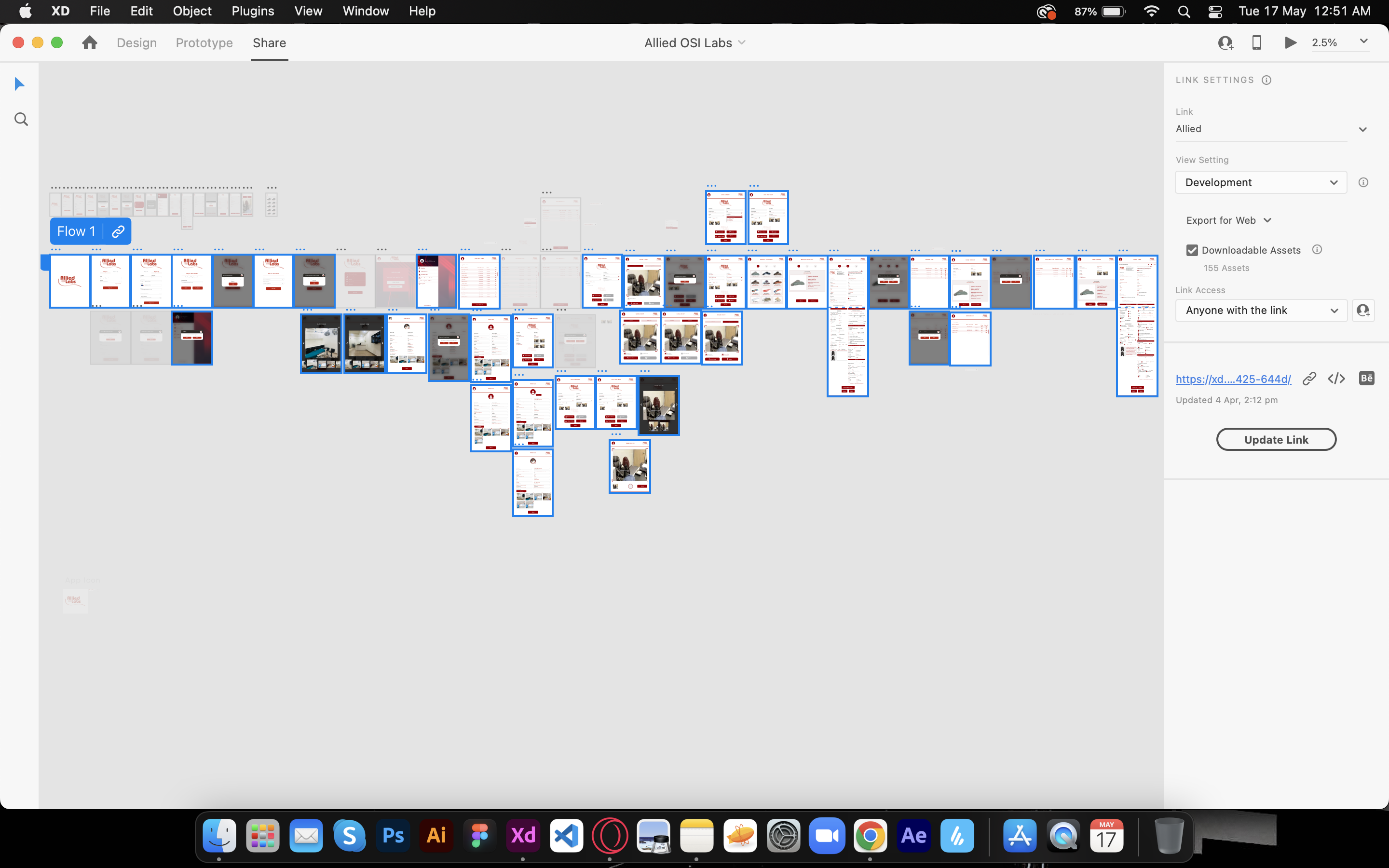Open the Object menu
The height and width of the screenshot is (868, 1389).
(x=192, y=11)
